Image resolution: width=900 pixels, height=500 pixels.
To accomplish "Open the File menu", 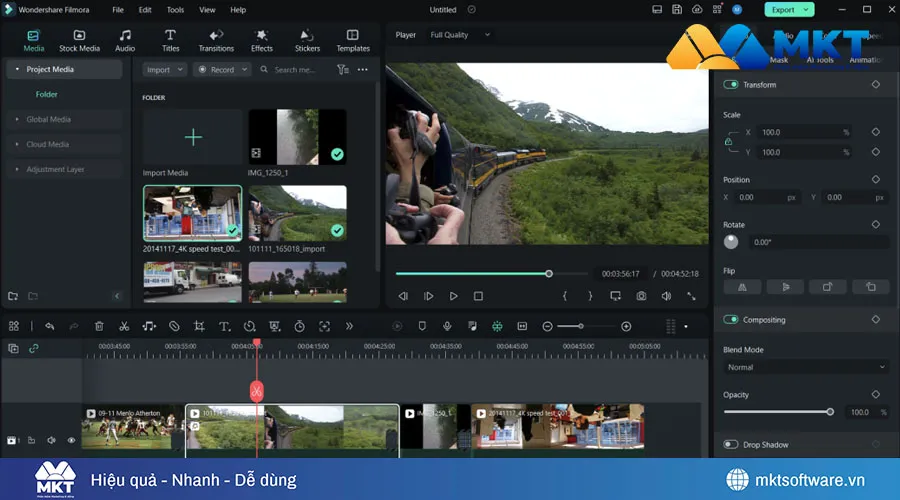I will coord(118,10).
